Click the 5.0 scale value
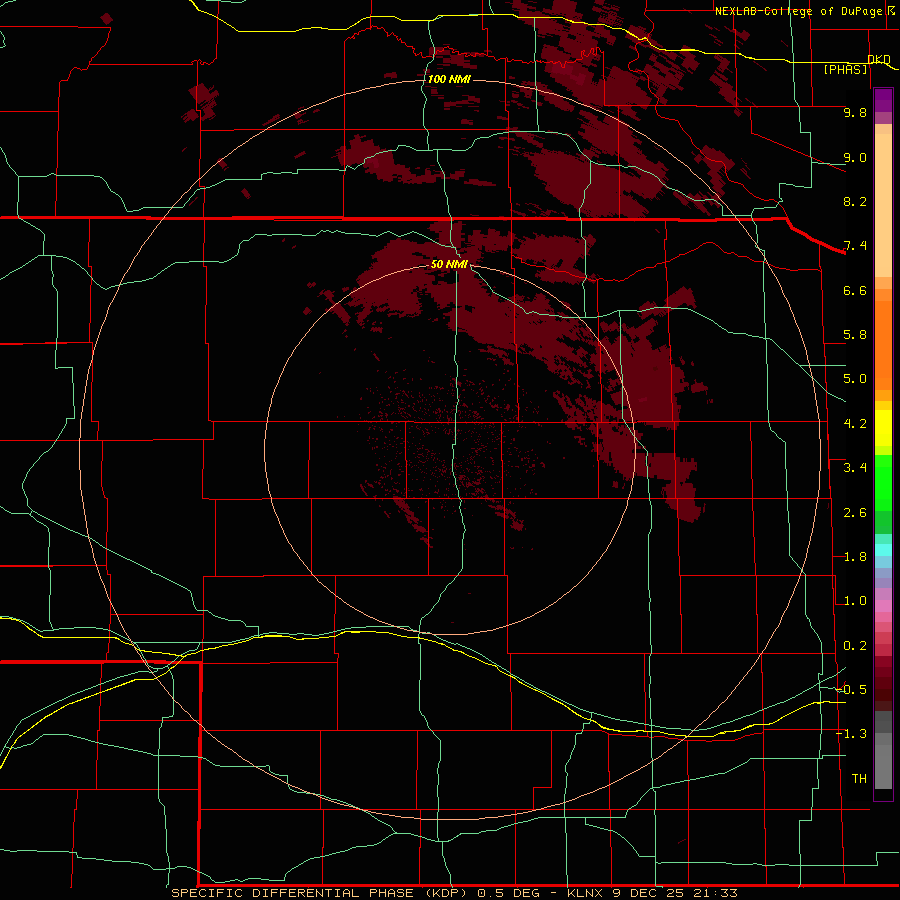900x900 pixels. pos(855,379)
